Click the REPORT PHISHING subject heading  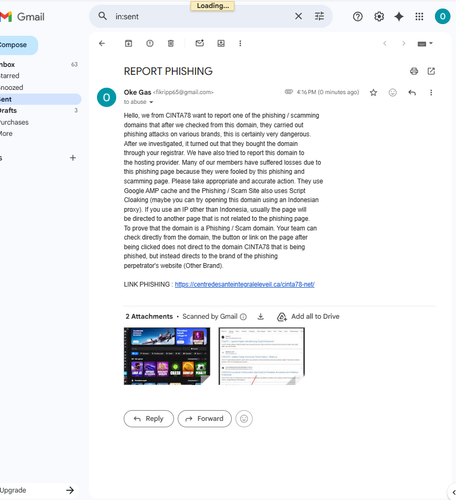(168, 71)
